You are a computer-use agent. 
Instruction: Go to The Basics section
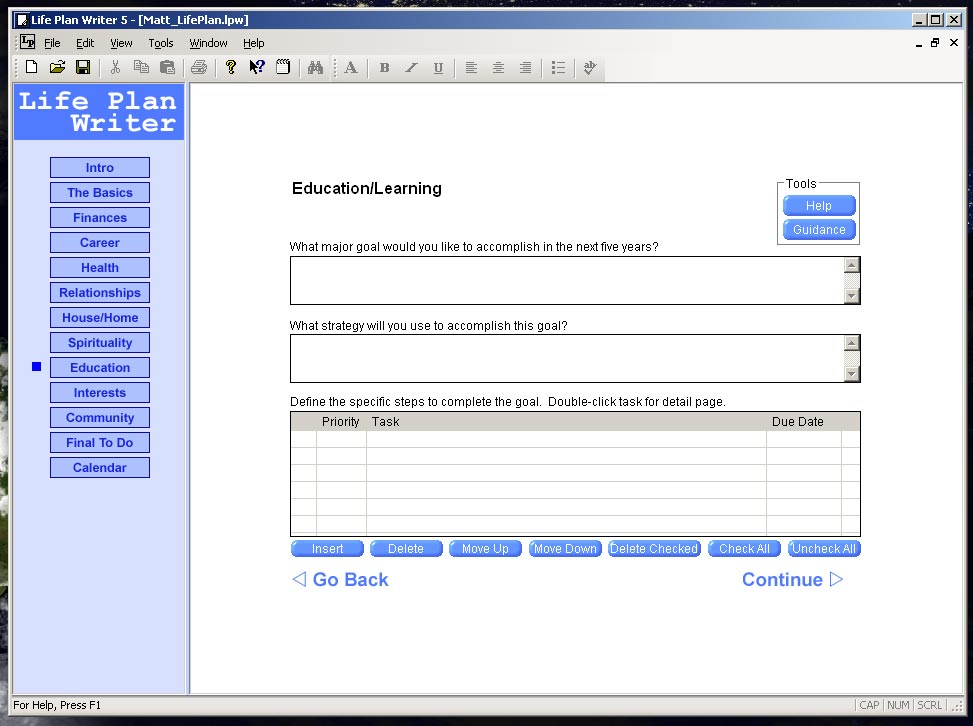click(100, 192)
